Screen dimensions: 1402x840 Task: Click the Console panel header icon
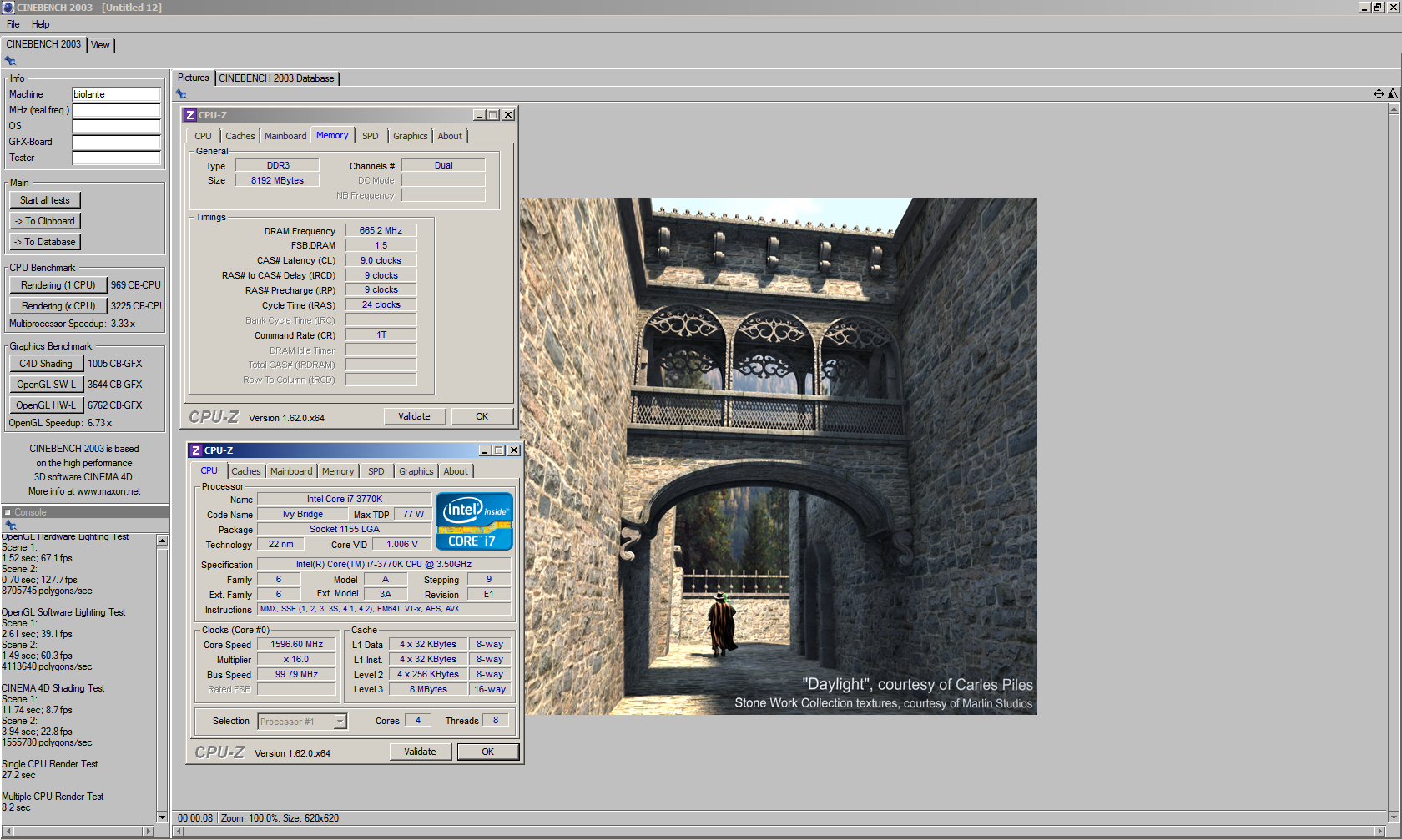[8, 512]
